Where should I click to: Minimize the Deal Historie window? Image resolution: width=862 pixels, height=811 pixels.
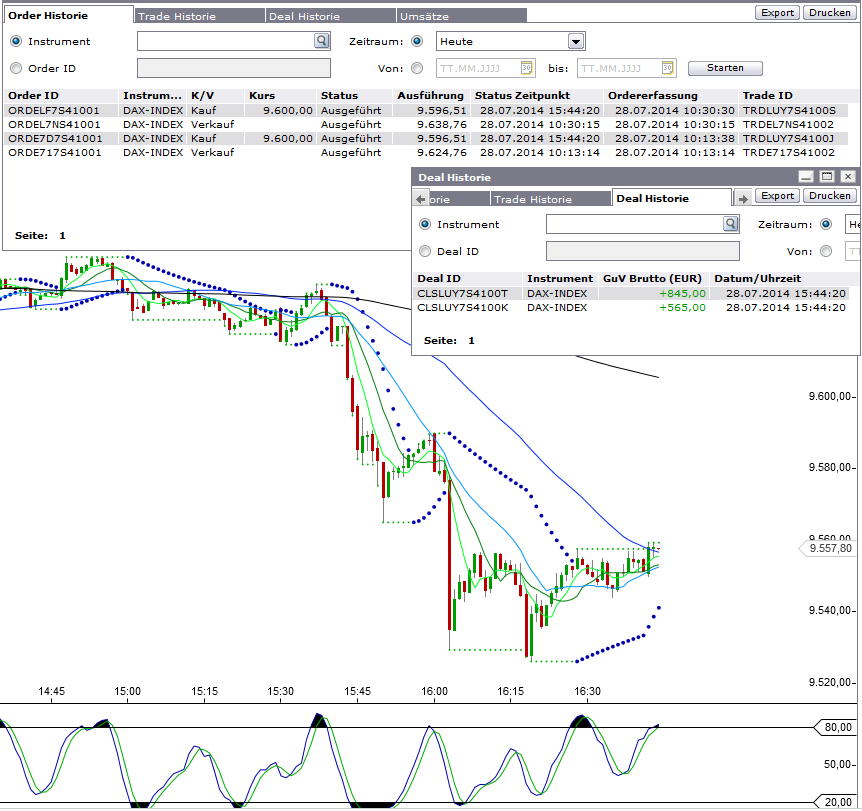tap(806, 176)
